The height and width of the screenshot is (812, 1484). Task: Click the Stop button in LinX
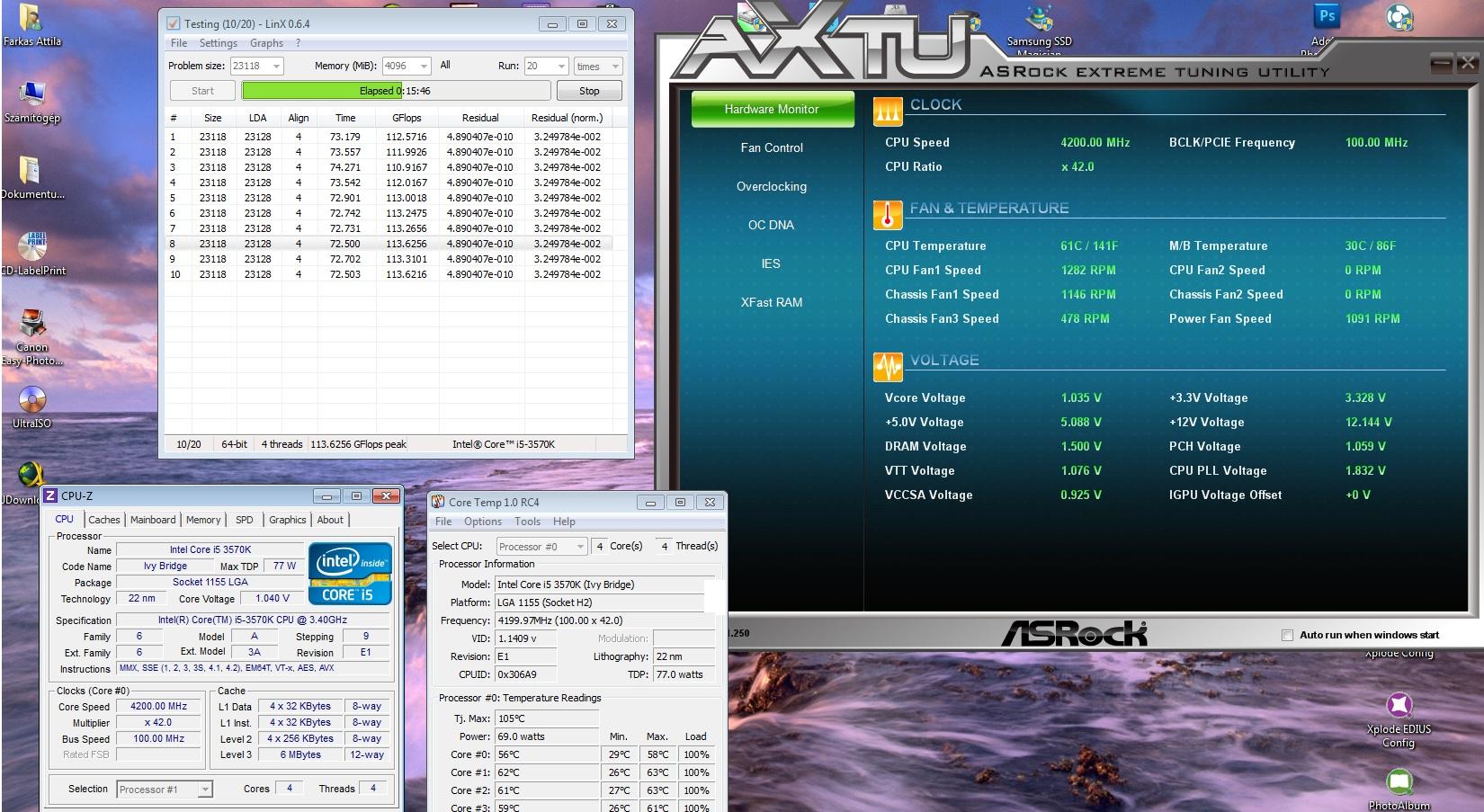coord(589,91)
